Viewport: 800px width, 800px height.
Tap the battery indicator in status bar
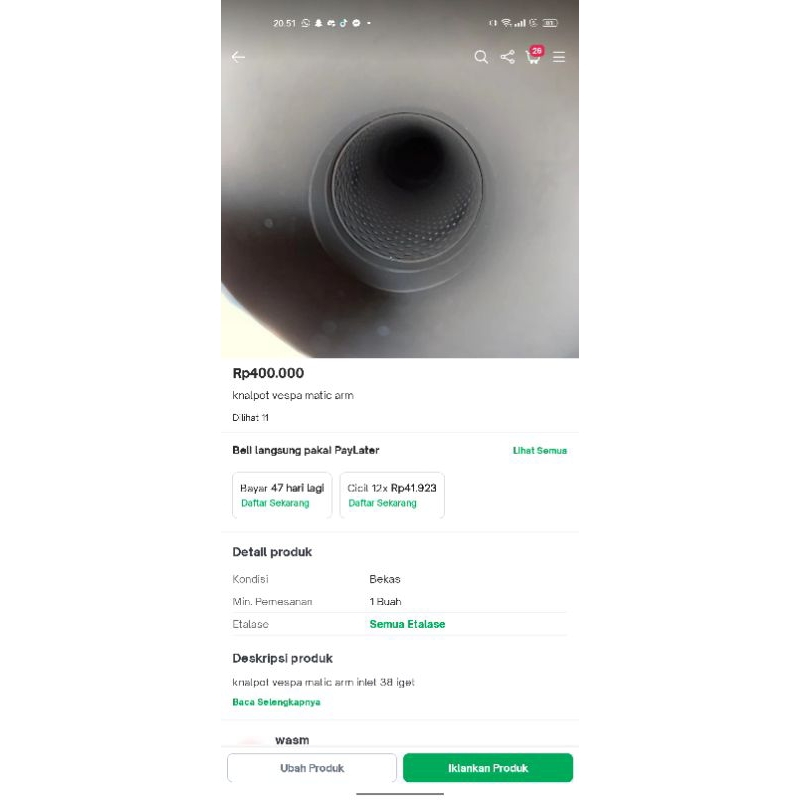click(551, 23)
